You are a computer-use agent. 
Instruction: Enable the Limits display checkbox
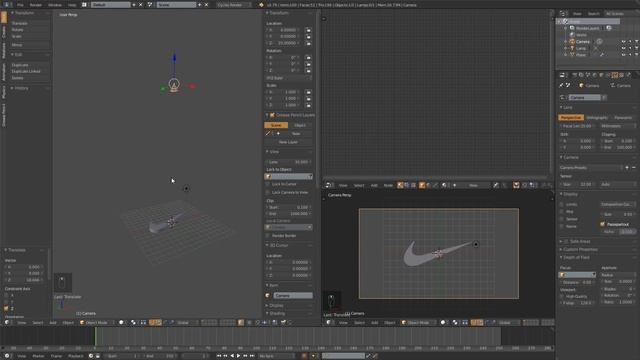tap(562, 204)
